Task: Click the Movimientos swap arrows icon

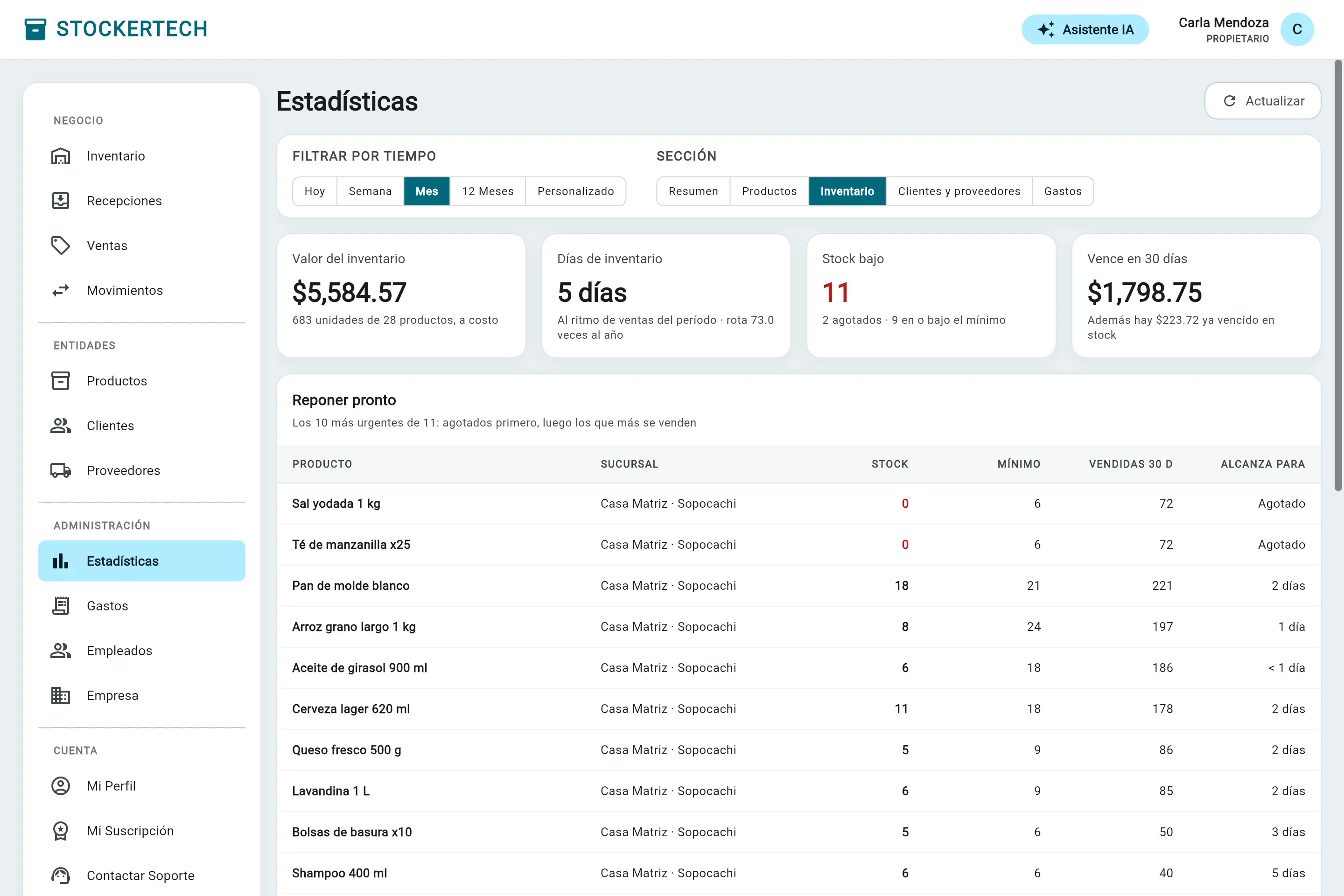Action: [x=61, y=290]
